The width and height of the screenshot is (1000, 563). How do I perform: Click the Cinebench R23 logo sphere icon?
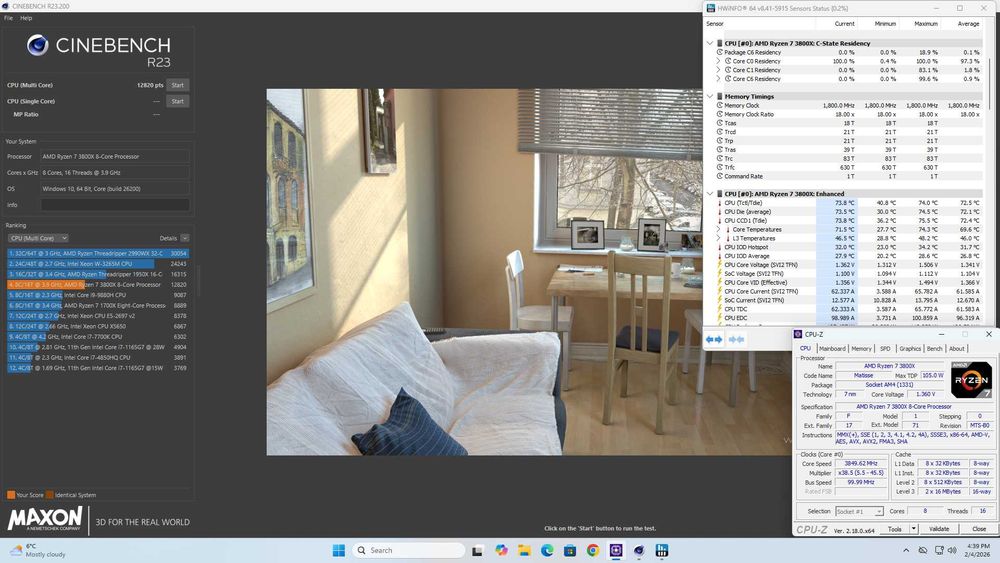(38, 45)
